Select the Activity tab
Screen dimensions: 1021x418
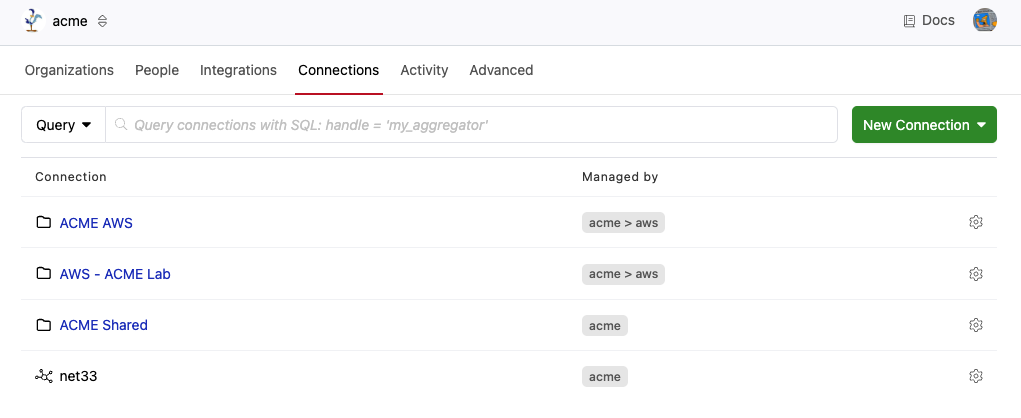pyautogui.click(x=424, y=70)
